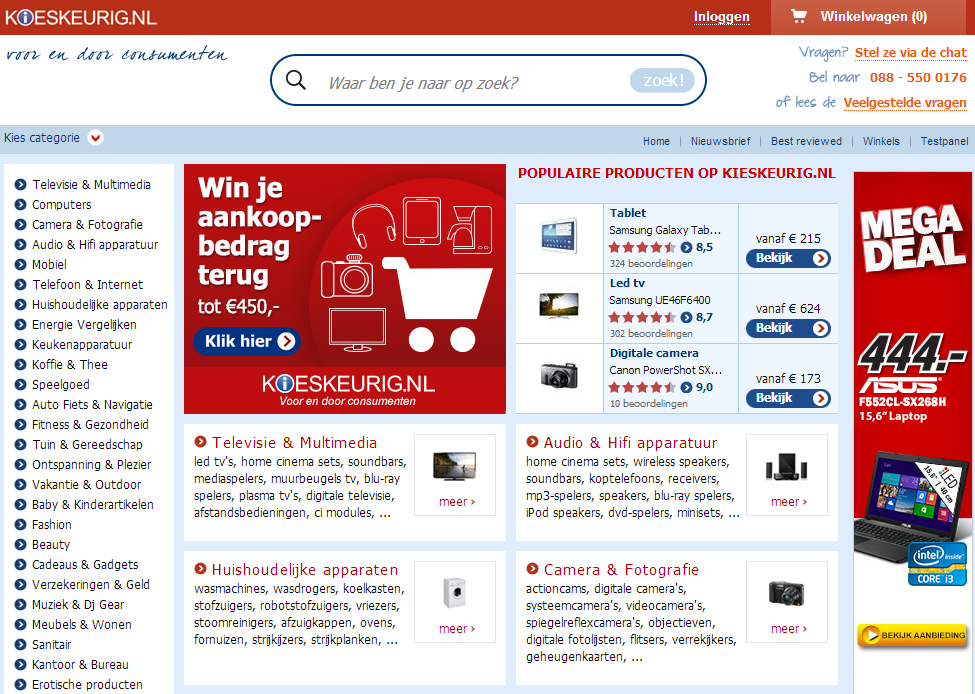Select Cadeaus & Gadgets category
This screenshot has width=975, height=694.
(85, 565)
